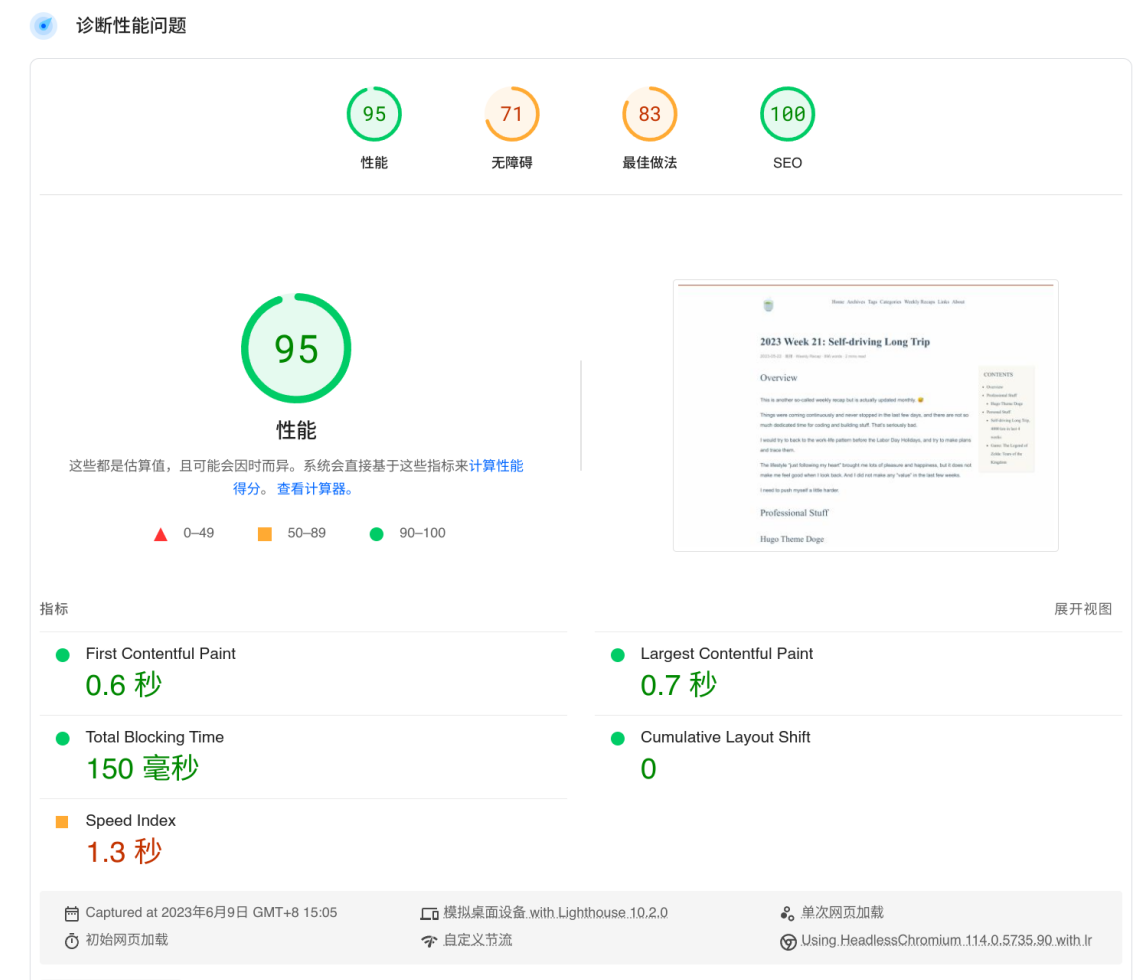Click the Total Blocking Time metric
The image size is (1145, 980).
coord(154,737)
